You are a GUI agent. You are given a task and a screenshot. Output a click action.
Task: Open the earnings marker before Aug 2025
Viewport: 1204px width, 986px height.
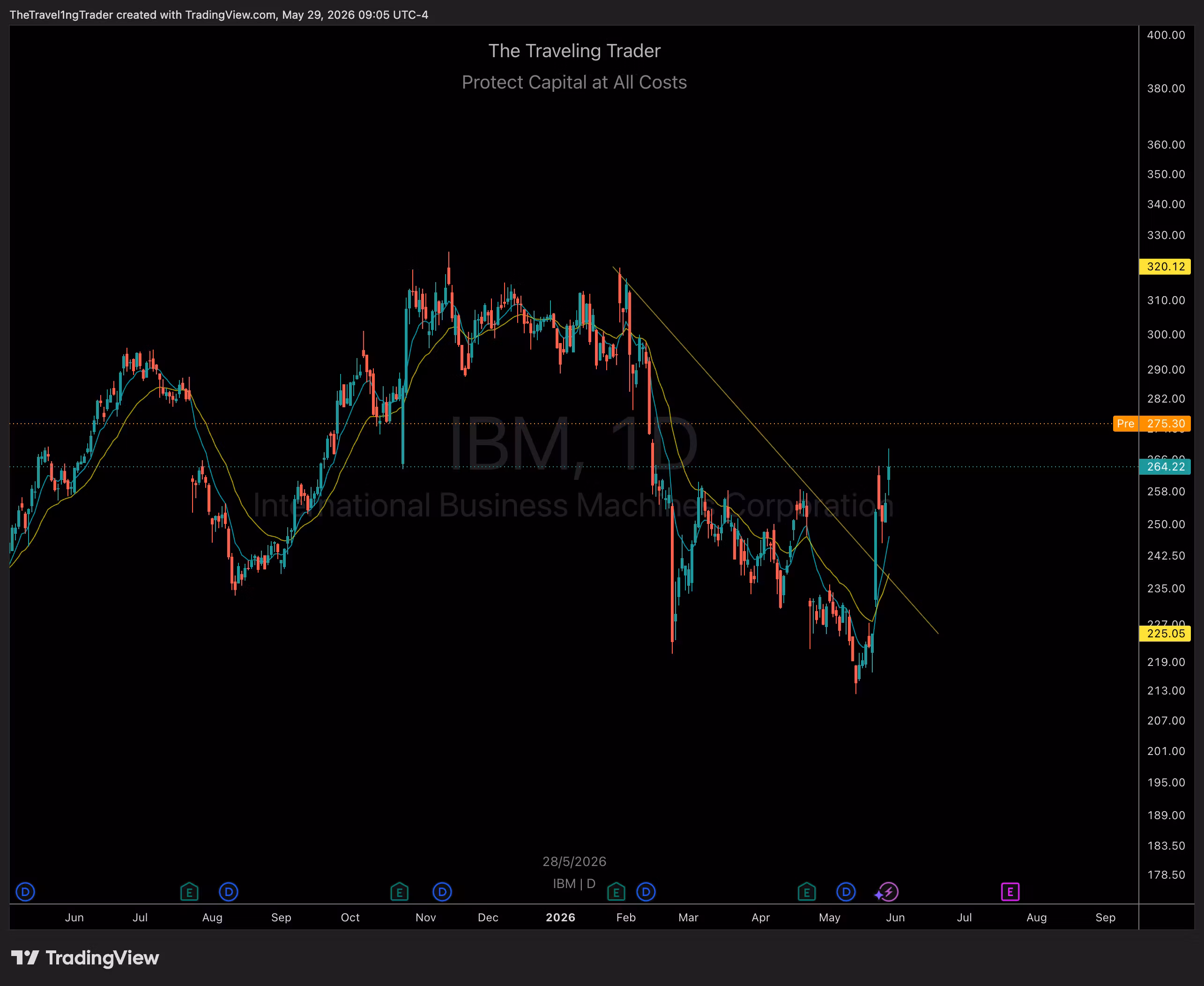(x=189, y=892)
